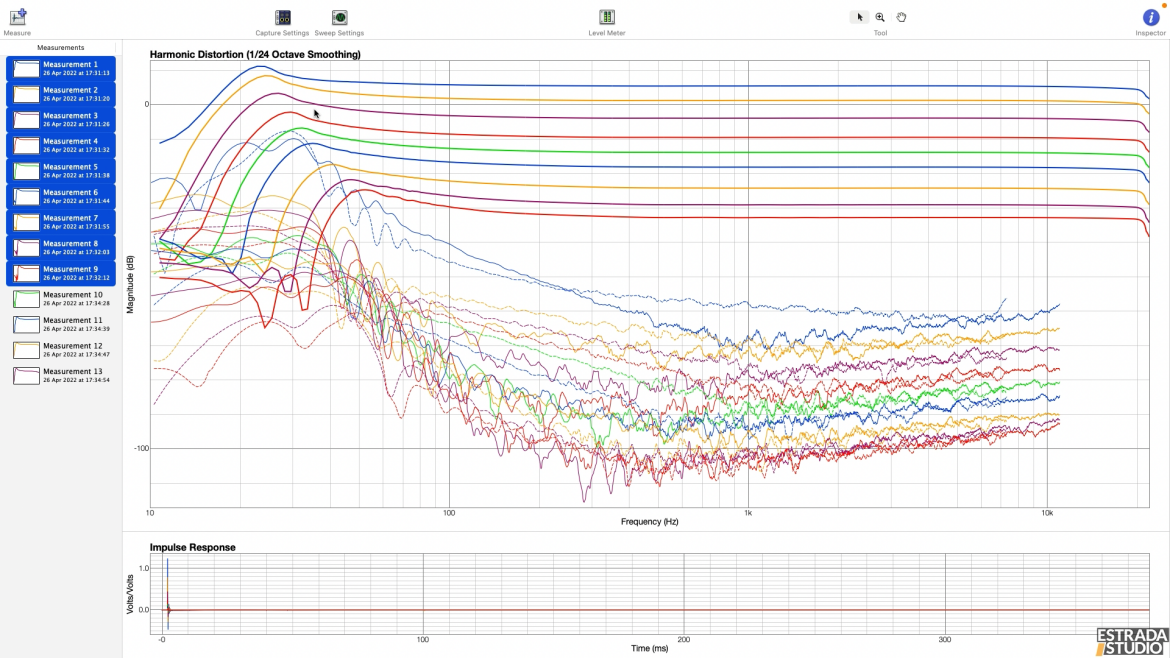Select Measurement 13 in the list
The image size is (1170, 658).
[61, 375]
